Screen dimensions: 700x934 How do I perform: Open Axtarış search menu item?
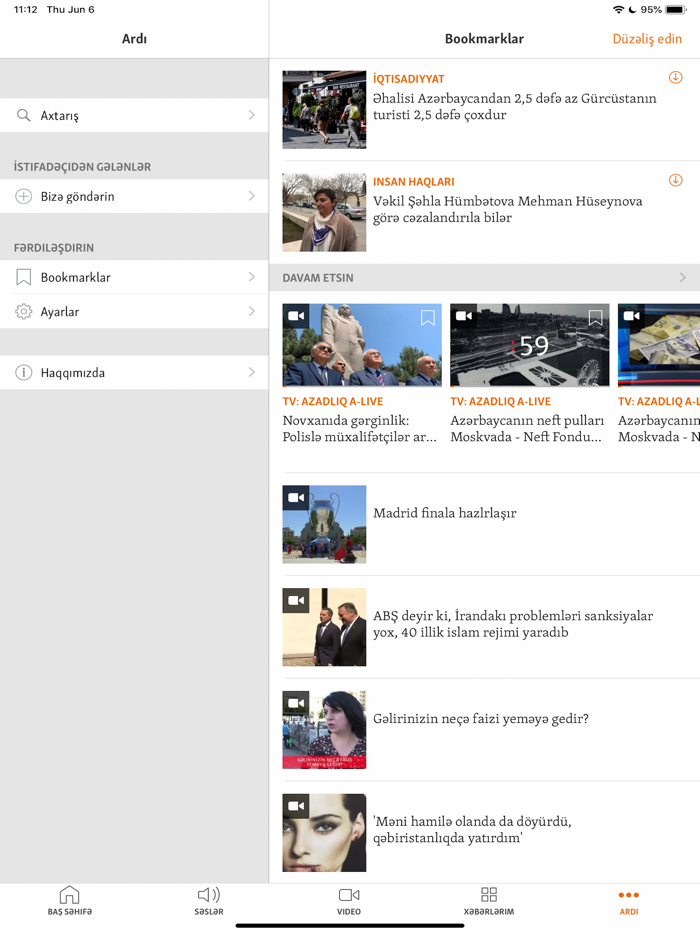click(x=134, y=115)
